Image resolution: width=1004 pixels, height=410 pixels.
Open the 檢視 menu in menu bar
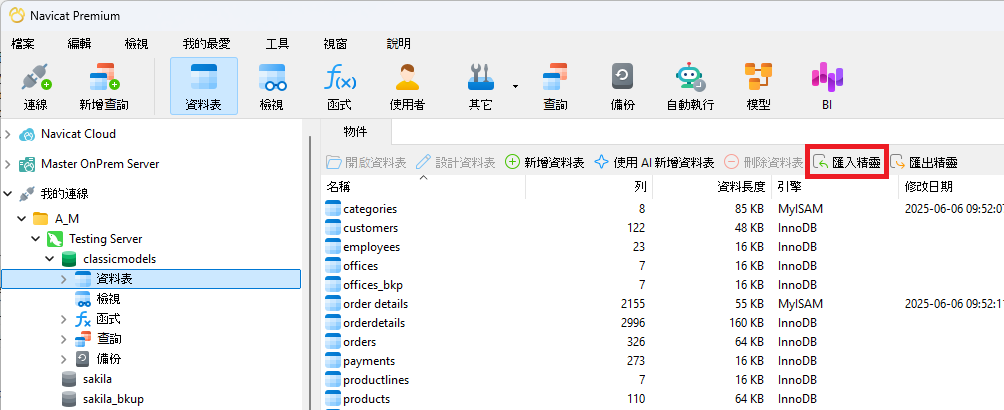tap(136, 44)
